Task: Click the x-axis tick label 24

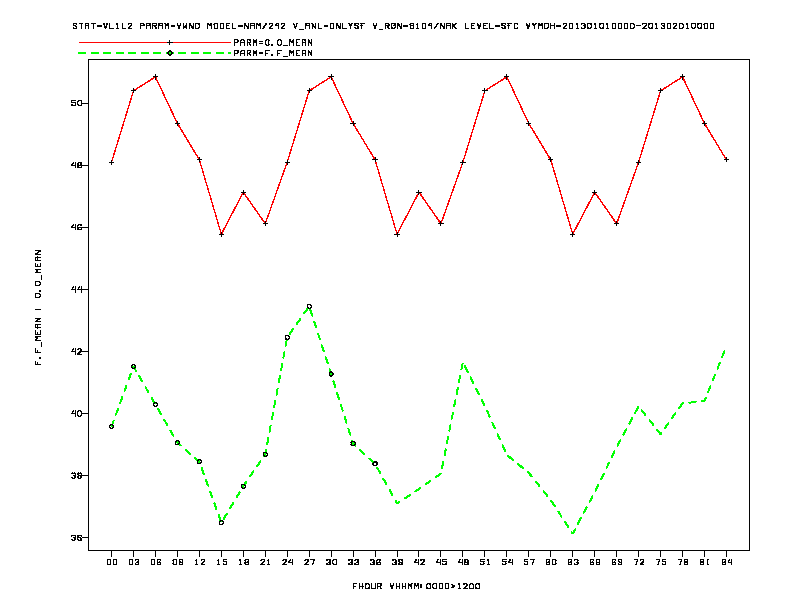Action: [287, 562]
